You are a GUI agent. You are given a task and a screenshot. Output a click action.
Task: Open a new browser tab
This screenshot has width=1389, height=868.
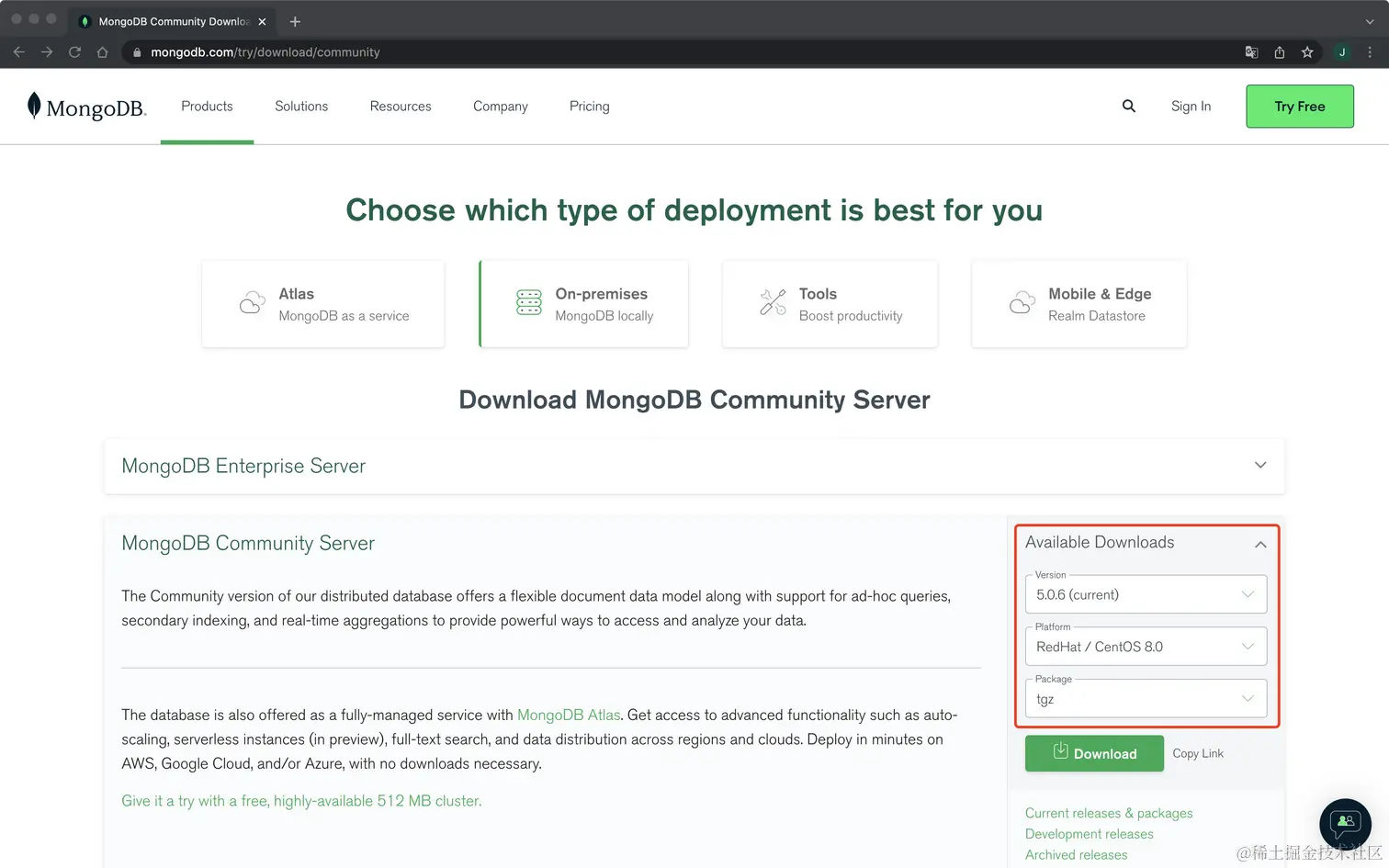coord(295,21)
